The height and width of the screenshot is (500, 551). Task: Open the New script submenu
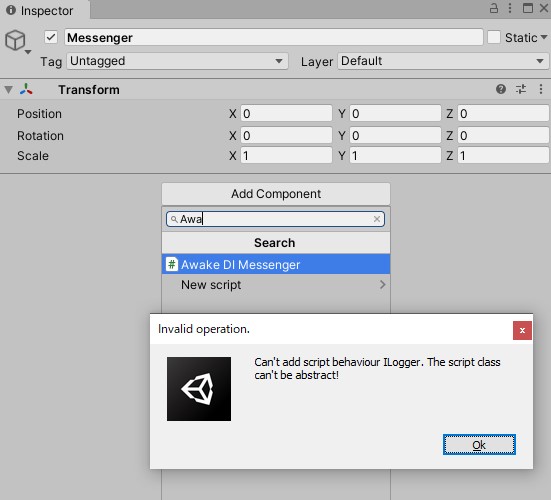click(x=276, y=285)
